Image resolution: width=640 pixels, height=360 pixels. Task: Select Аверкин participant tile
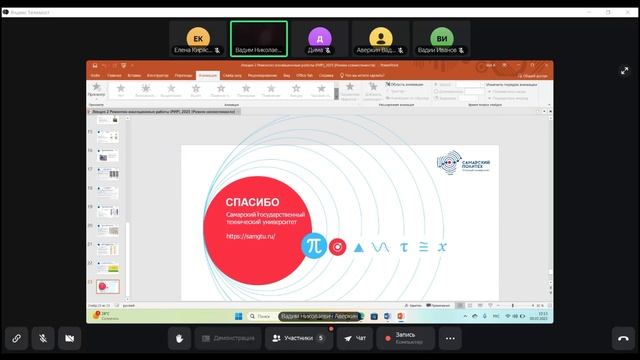[380, 39]
